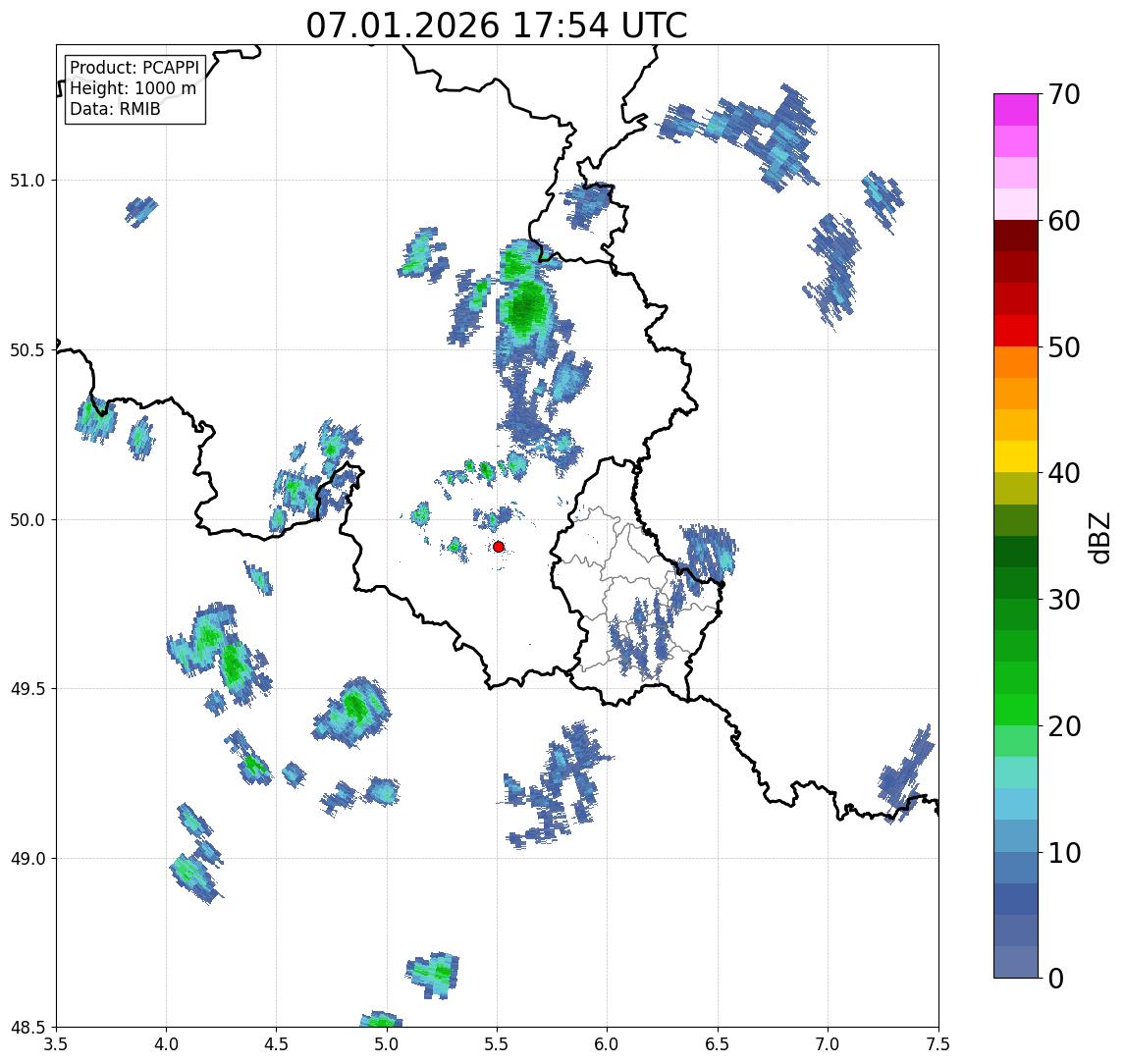Click the longitude axis label 7.5

(938, 1044)
